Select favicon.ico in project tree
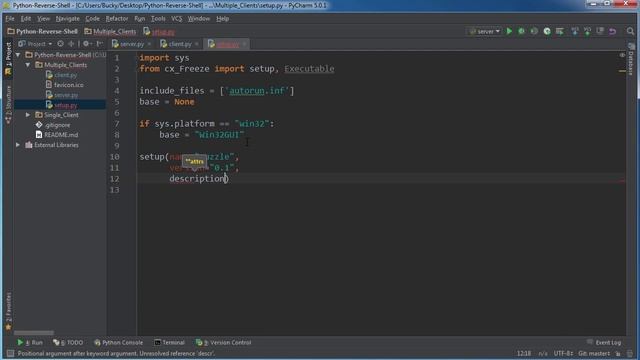Screen dimensions: 640x360 click(69, 85)
